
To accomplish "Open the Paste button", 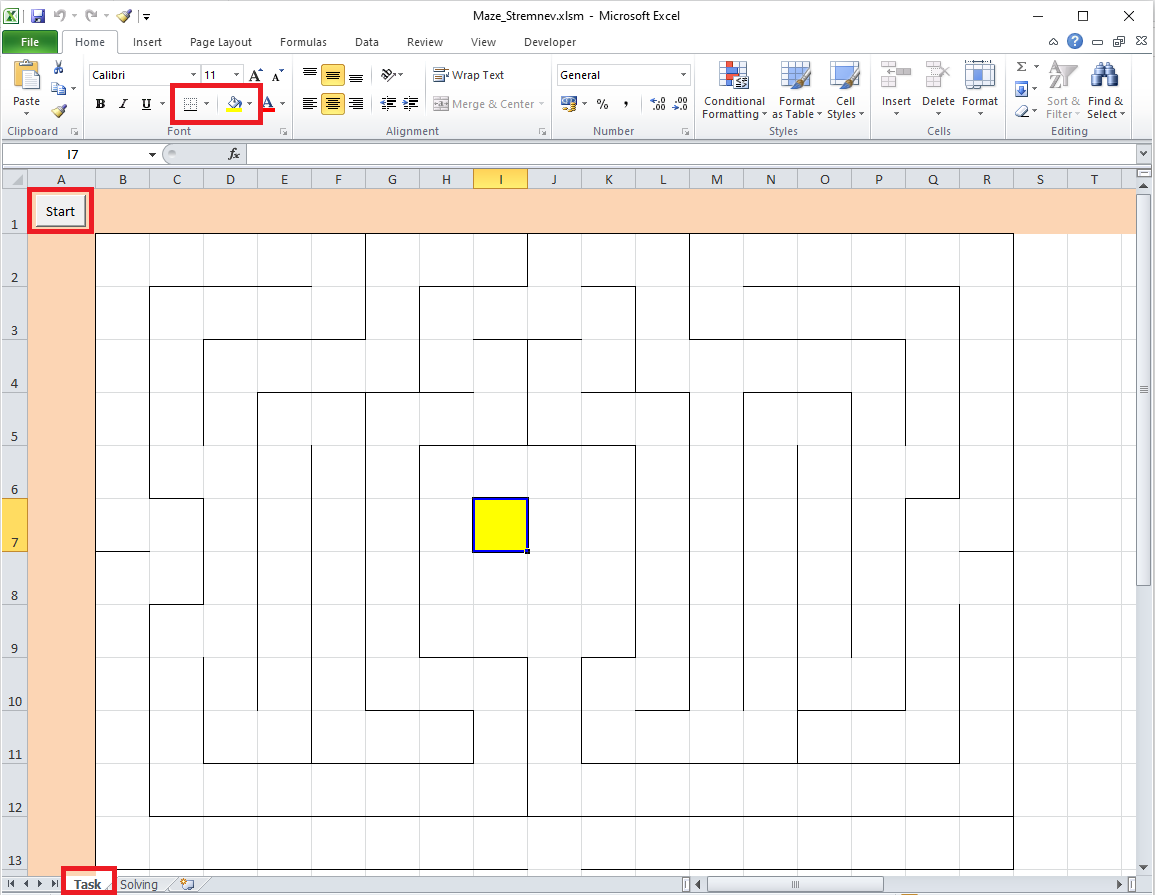I will [x=27, y=86].
